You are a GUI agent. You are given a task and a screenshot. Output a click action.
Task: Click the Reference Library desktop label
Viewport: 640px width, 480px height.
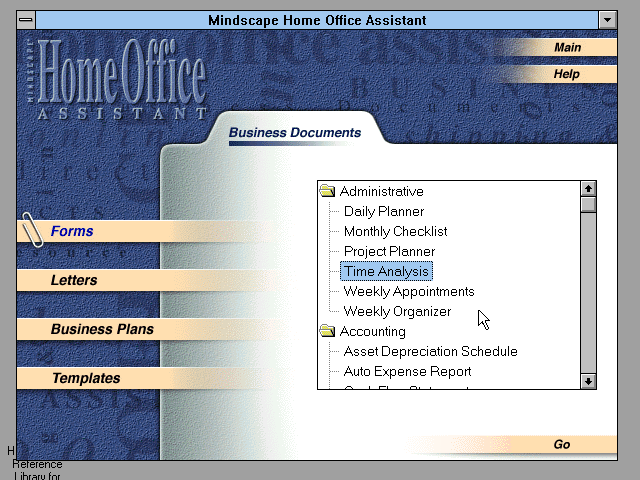(37, 470)
